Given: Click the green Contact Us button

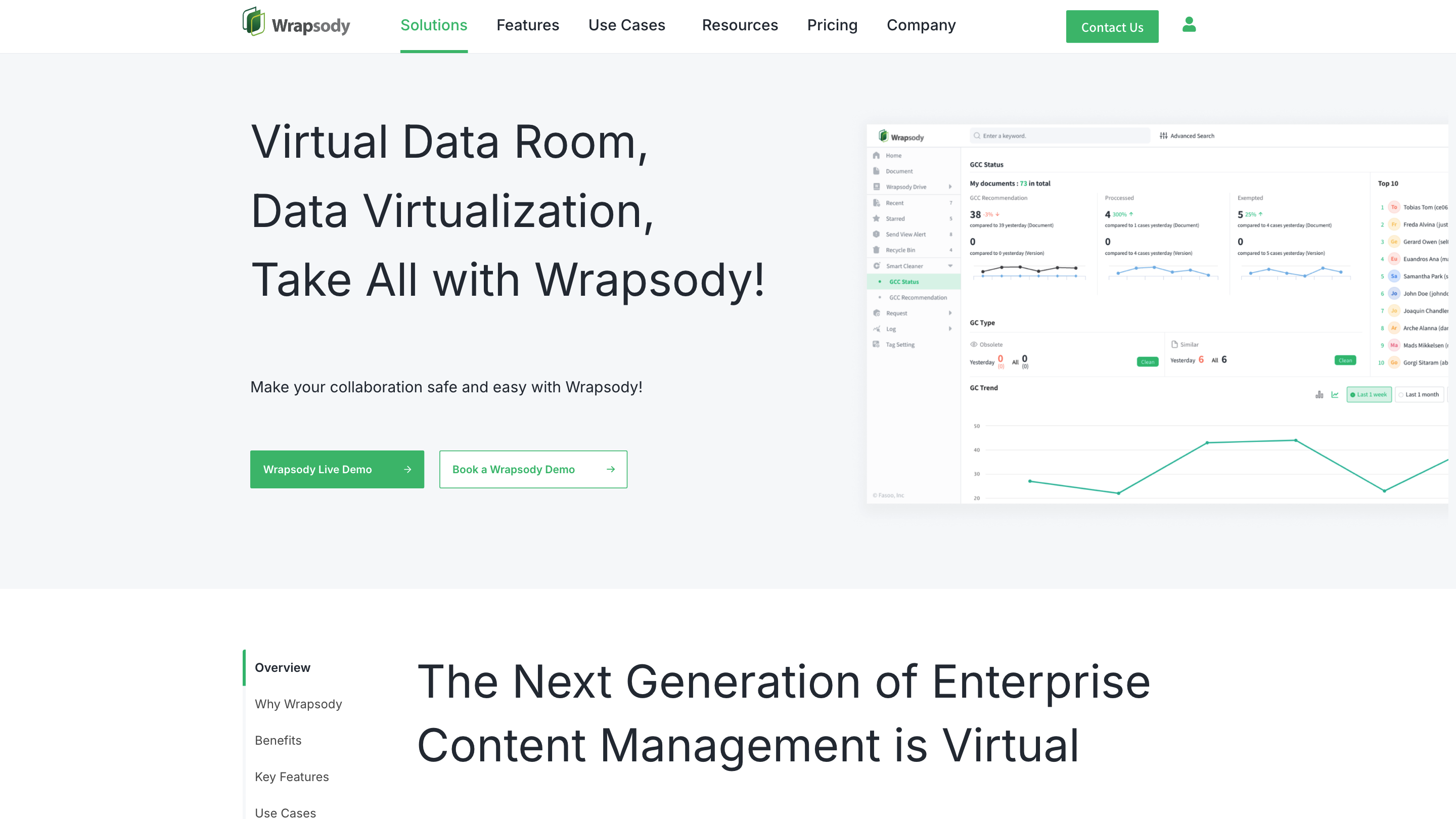Looking at the screenshot, I should point(1112,27).
